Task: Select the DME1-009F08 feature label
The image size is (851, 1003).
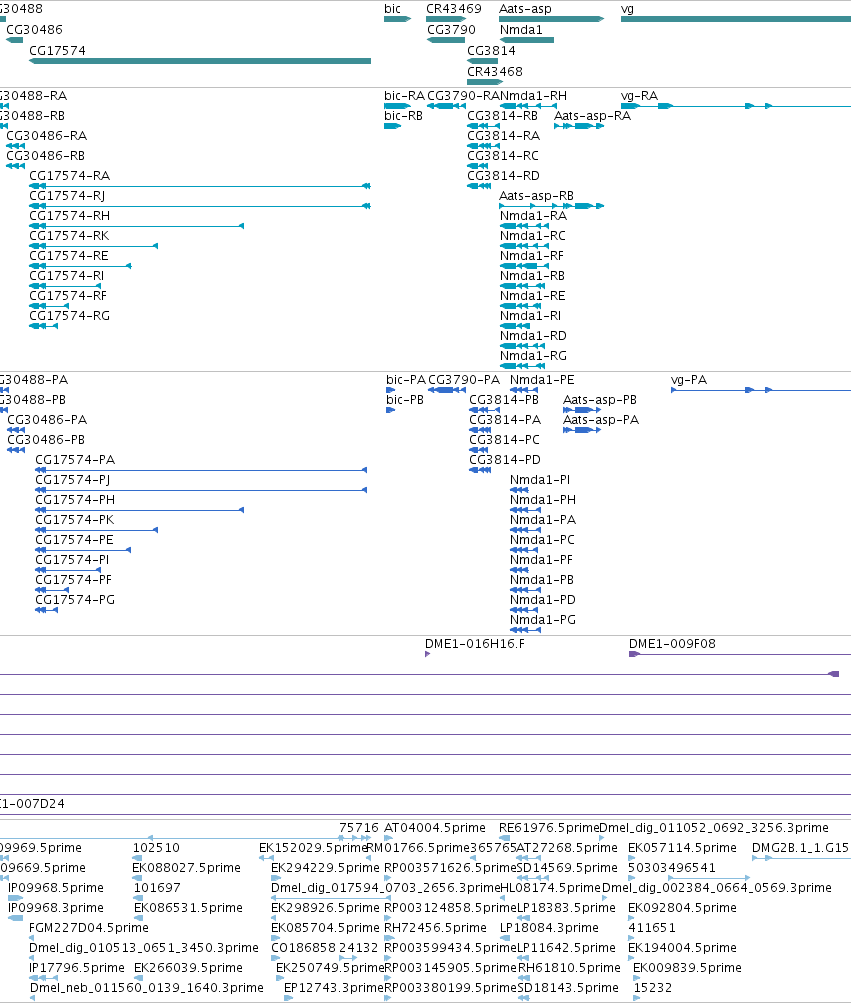Action: (672, 644)
